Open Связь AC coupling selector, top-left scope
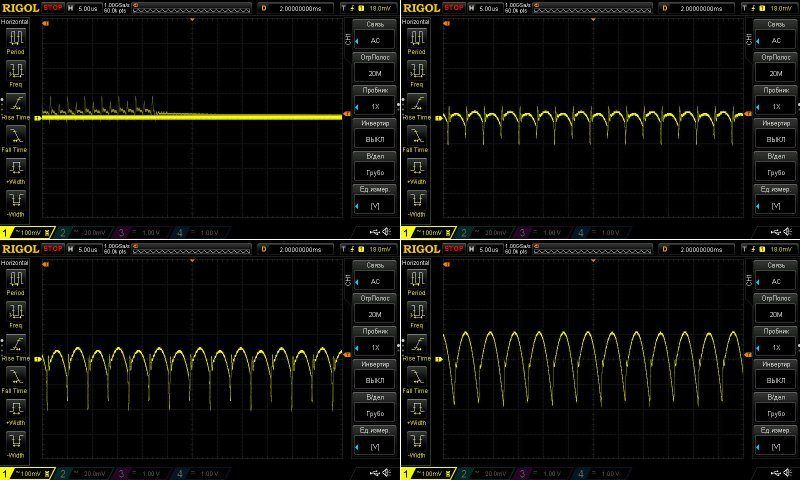 375,34
